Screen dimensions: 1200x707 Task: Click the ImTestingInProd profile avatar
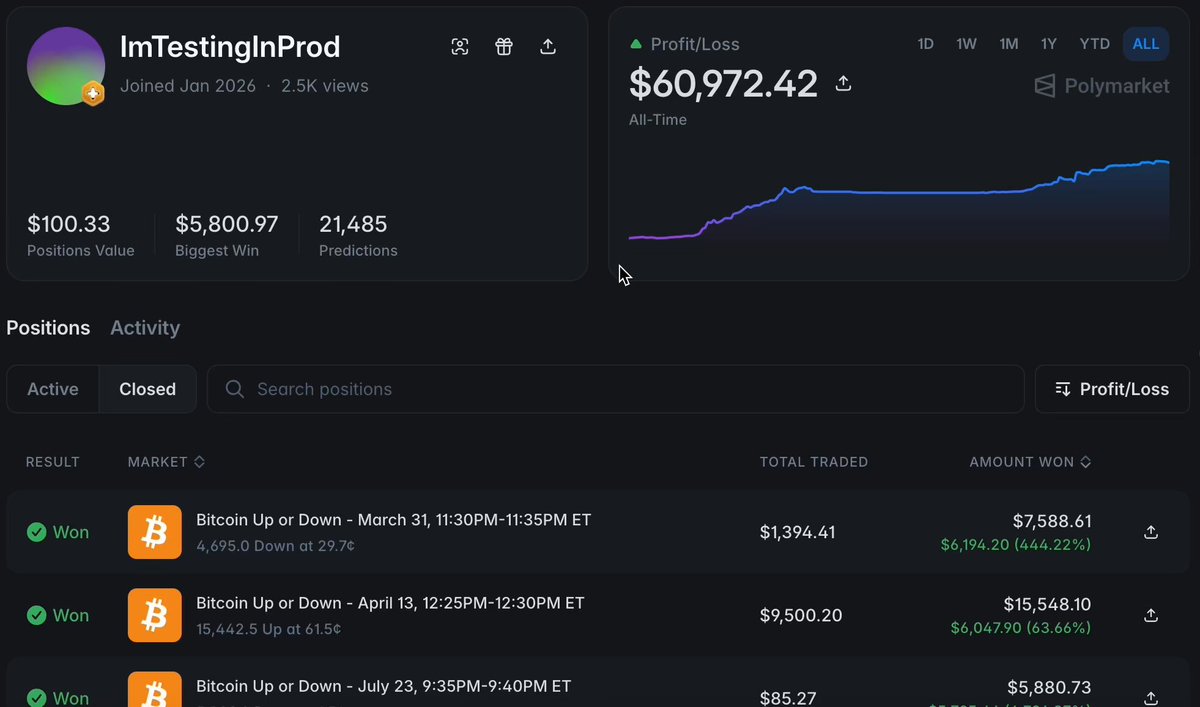(x=66, y=66)
